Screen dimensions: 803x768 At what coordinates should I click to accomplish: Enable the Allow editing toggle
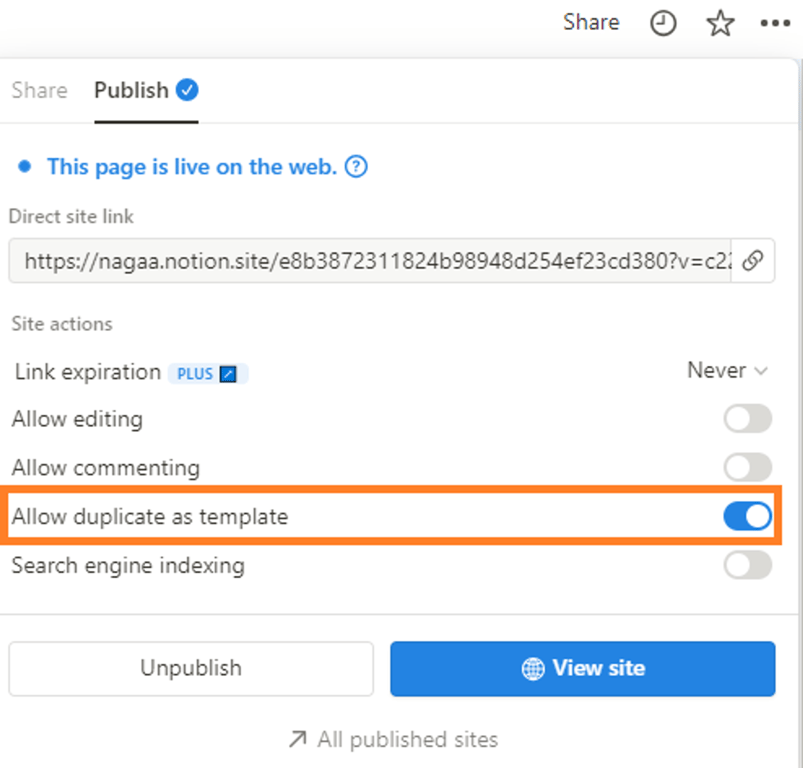pyautogui.click(x=748, y=419)
